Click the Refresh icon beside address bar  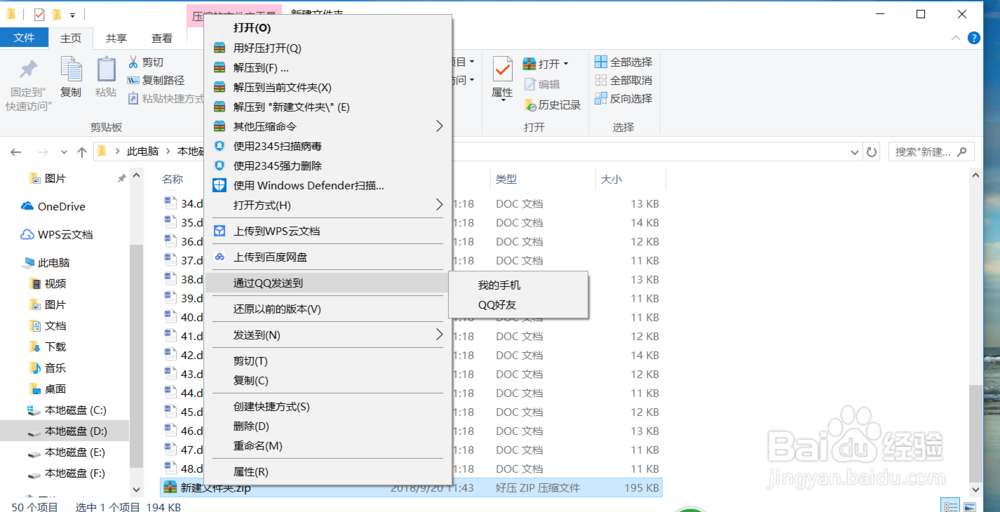[871, 152]
